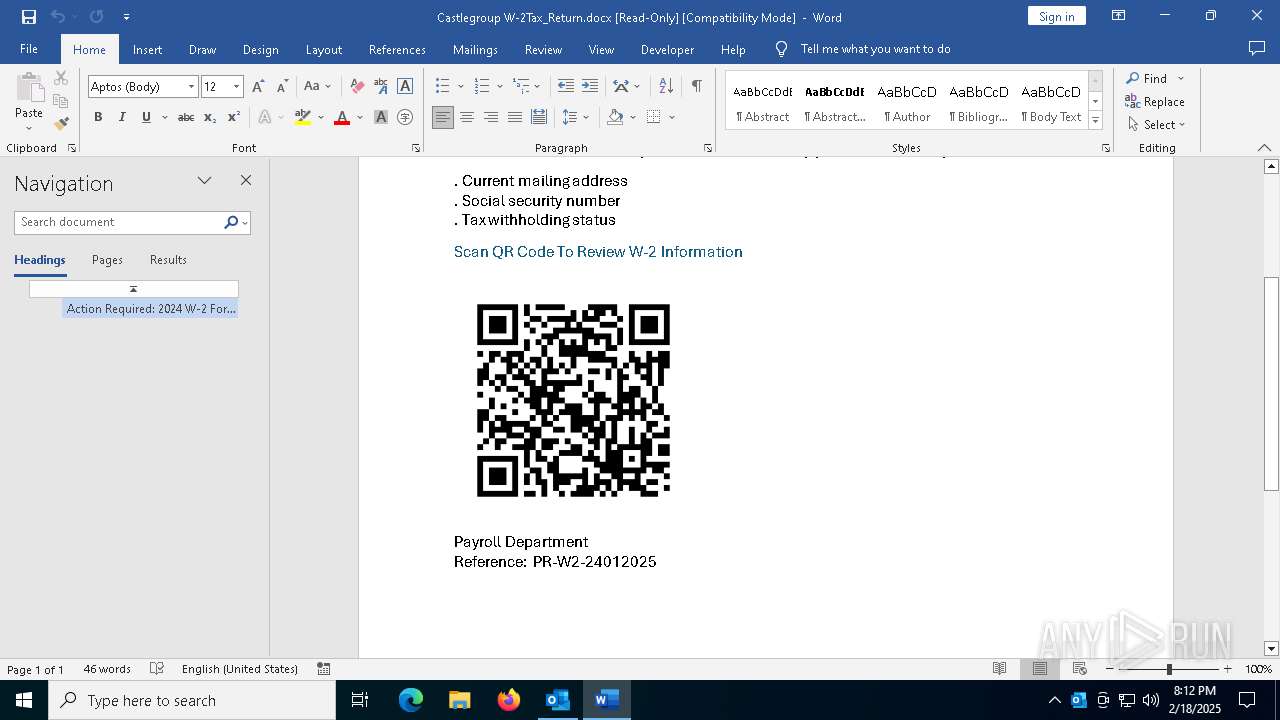Screen dimensions: 1280x720
Task: Shrink font size with smaller A icon
Action: 282,87
